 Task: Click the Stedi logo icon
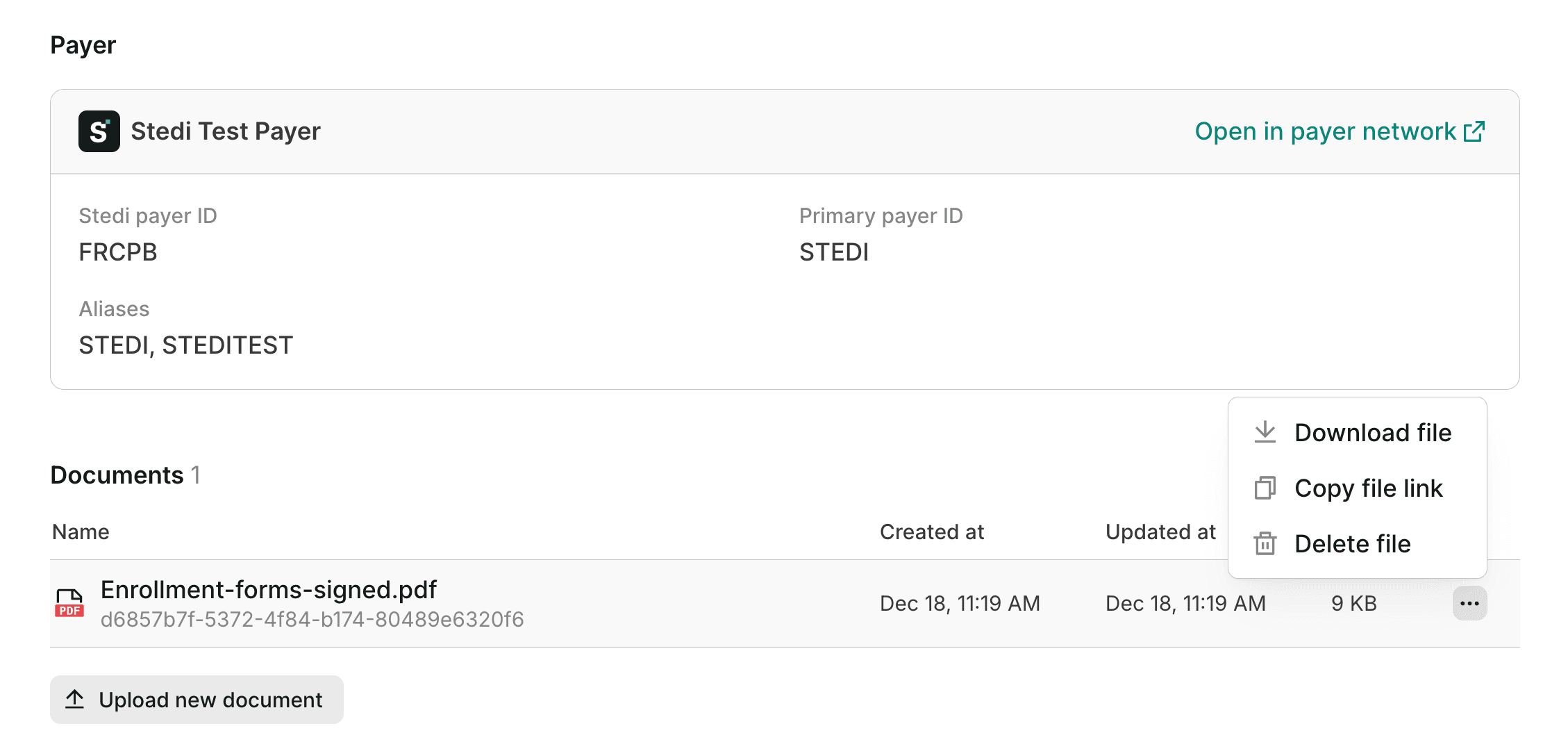99,131
